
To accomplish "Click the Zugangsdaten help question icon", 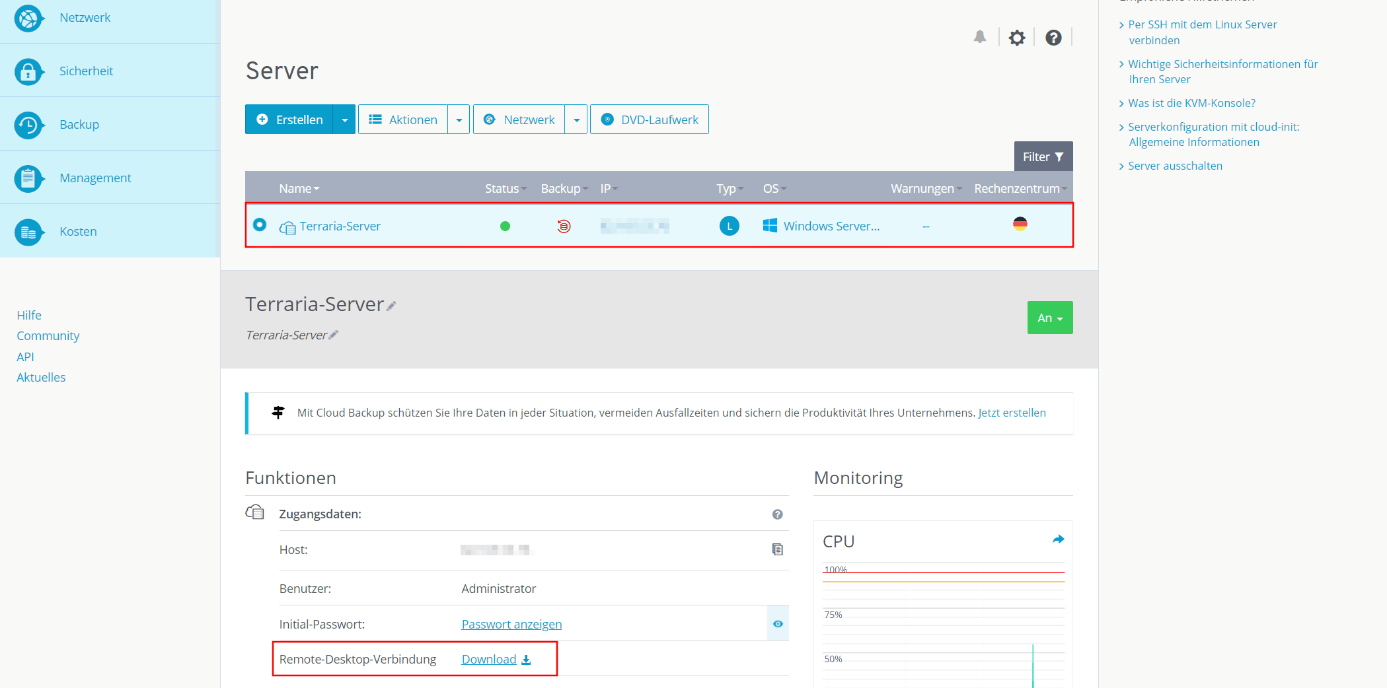I will pos(777,514).
